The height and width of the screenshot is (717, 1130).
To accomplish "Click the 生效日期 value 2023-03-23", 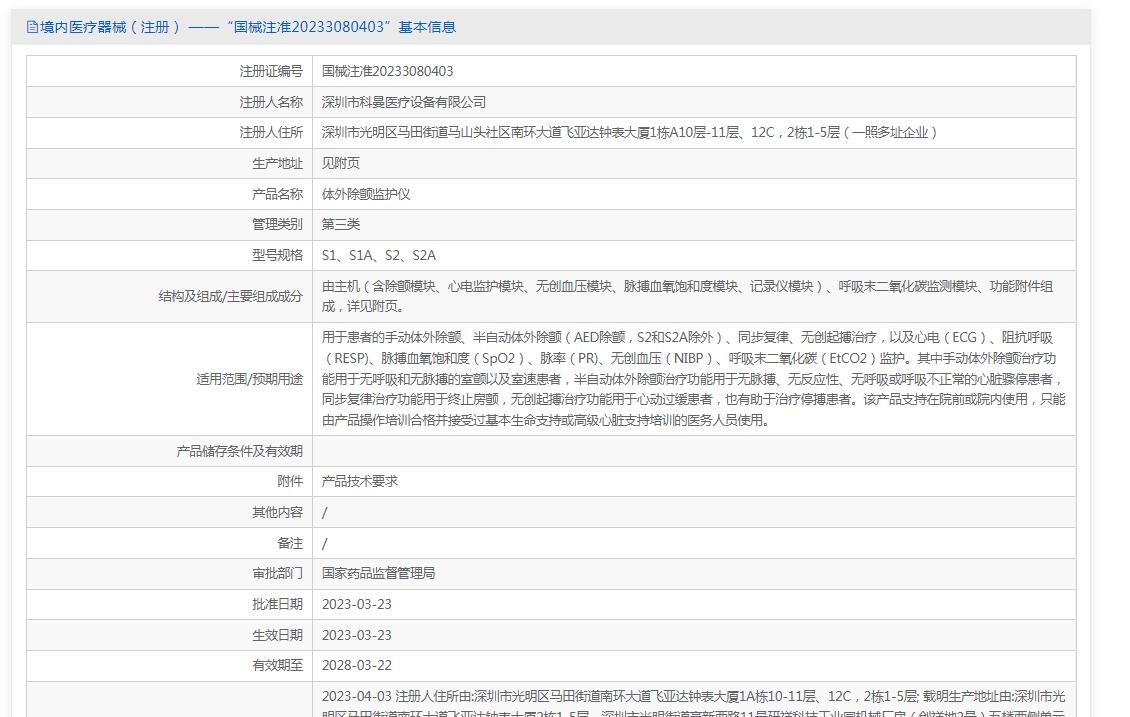I will (x=357, y=635).
